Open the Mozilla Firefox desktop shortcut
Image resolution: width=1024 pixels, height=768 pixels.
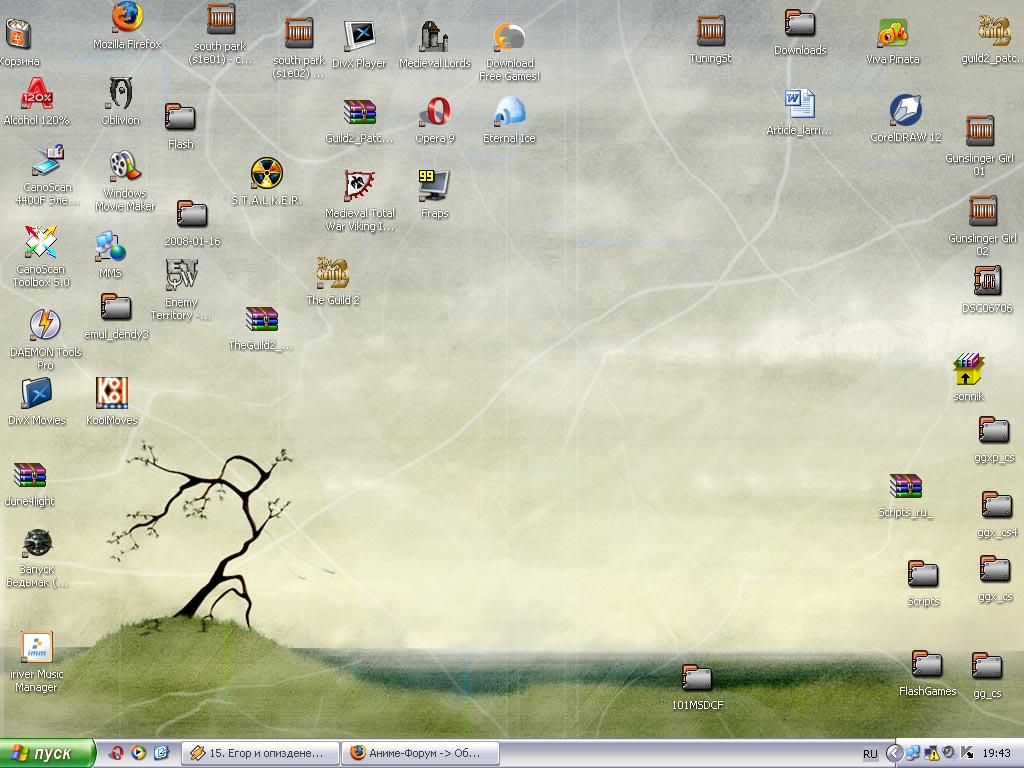tap(127, 18)
